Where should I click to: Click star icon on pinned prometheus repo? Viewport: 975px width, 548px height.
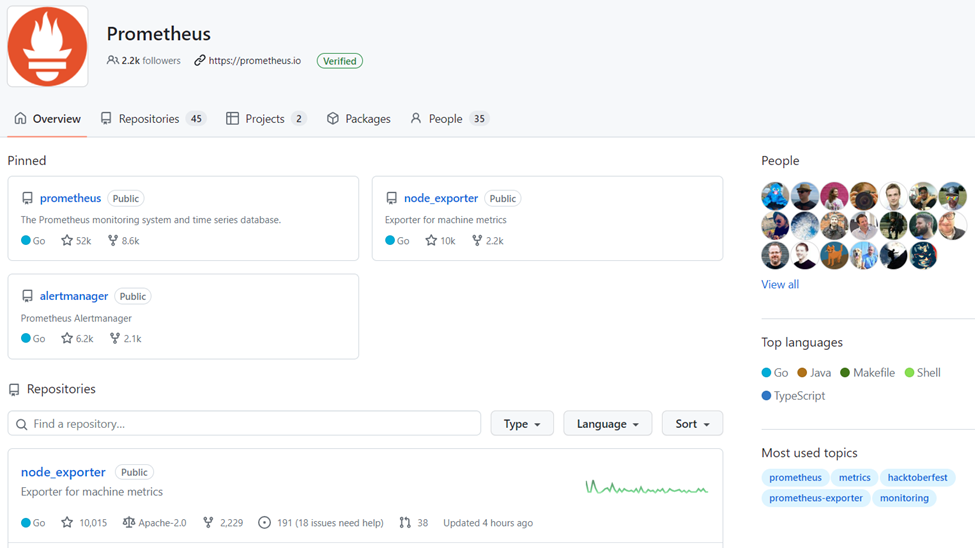point(67,241)
